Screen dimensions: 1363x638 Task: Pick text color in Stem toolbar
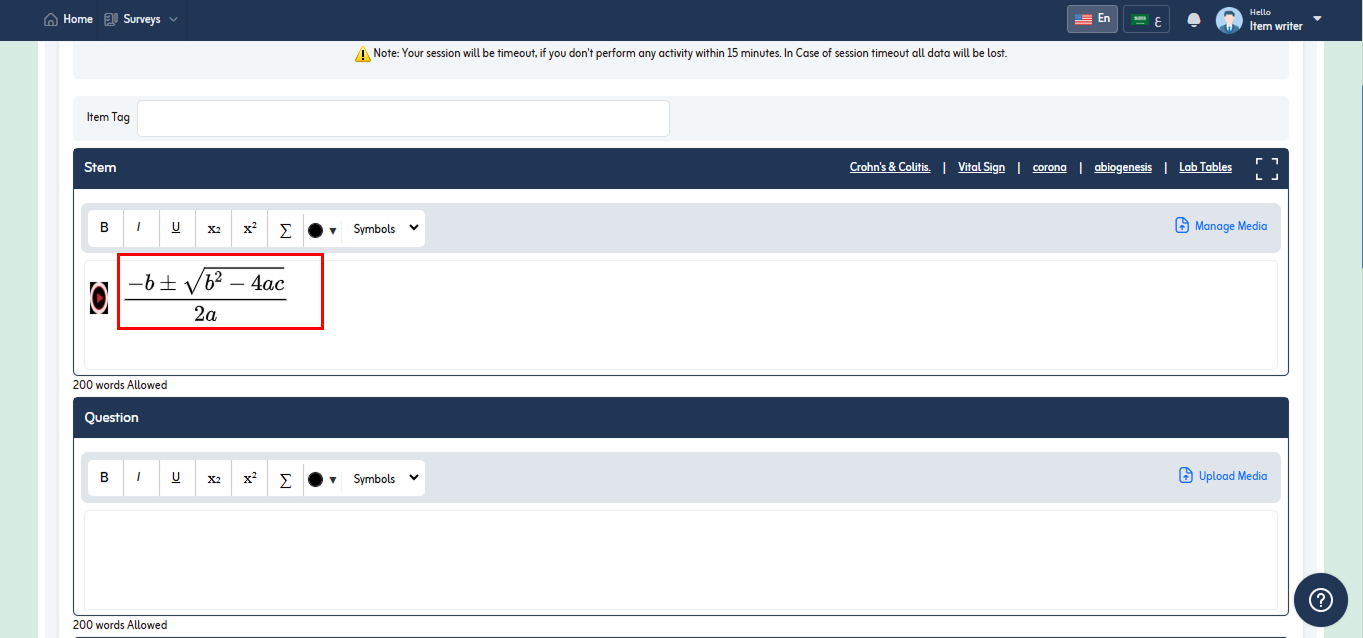(322, 229)
